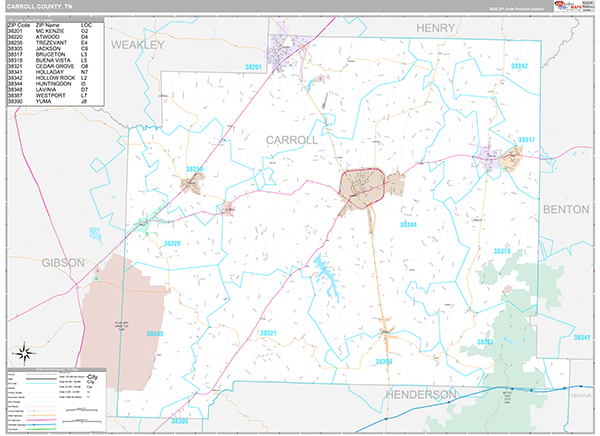This screenshot has width=600, height=436.
Task: Select the YUMA row in the ZIP index
Action: click(x=48, y=101)
